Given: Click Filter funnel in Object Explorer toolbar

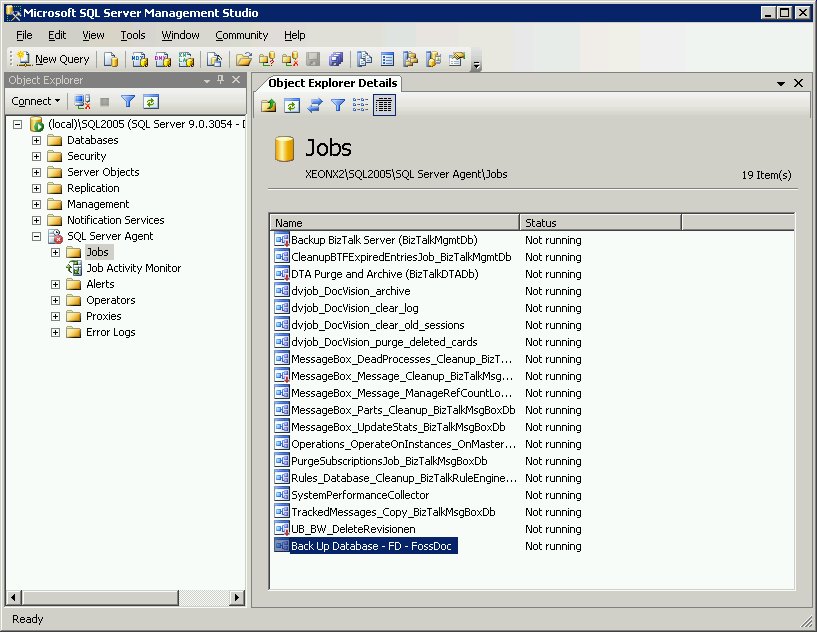Looking at the screenshot, I should tap(128, 102).
